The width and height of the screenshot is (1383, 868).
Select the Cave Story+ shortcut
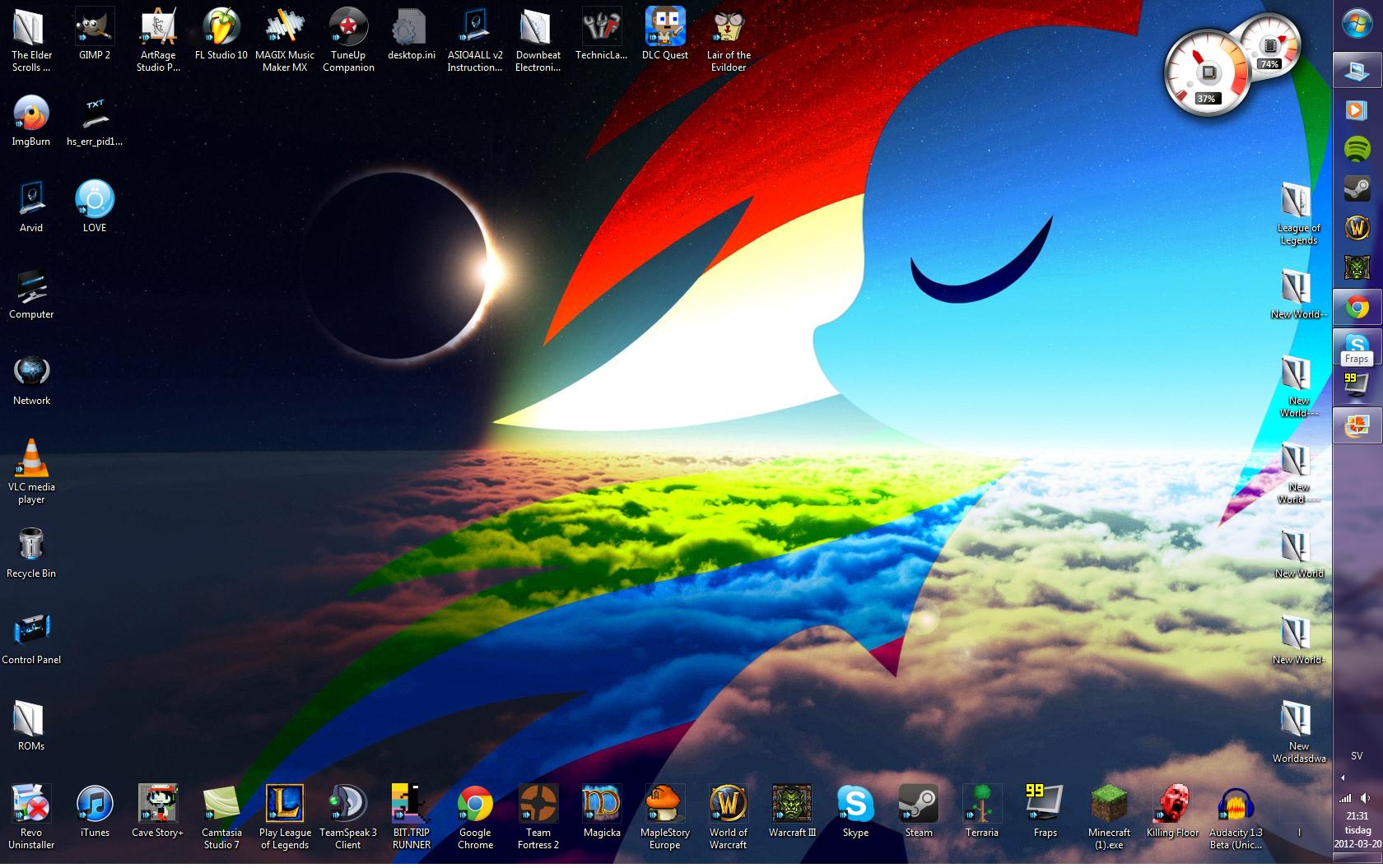click(x=158, y=811)
